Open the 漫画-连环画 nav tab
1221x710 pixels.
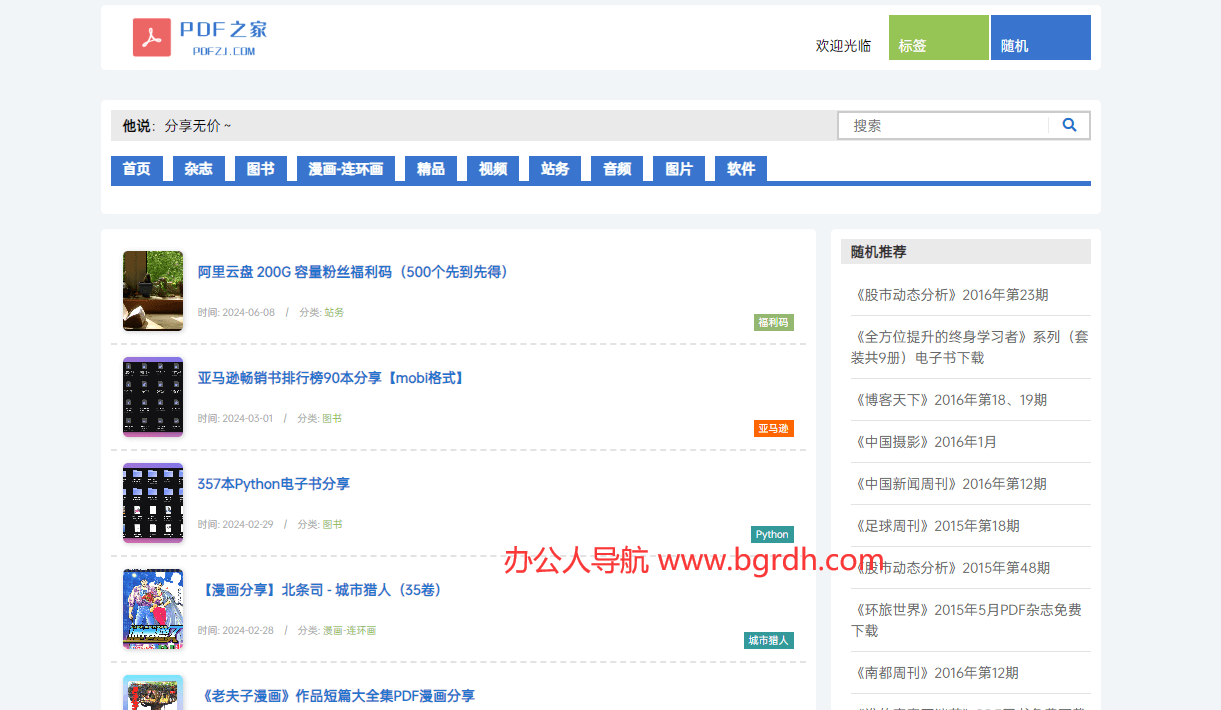[x=345, y=169]
